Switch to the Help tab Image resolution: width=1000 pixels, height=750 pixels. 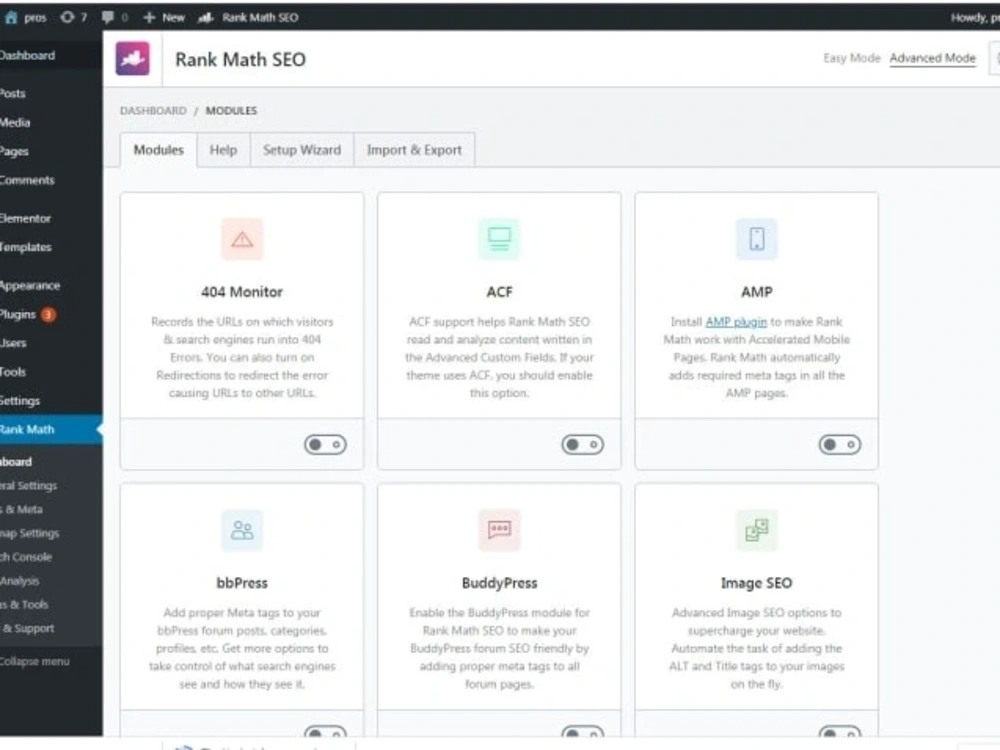click(223, 150)
